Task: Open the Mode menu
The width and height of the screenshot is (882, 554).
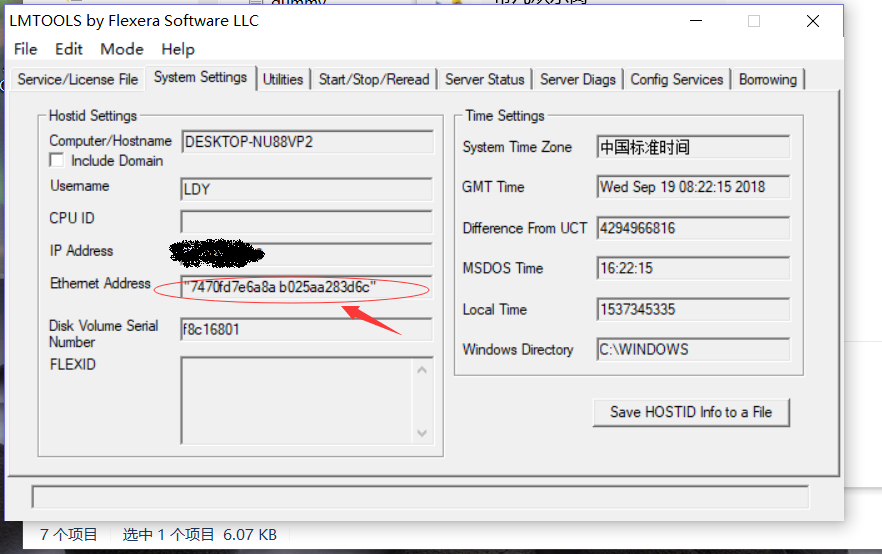Action: coord(122,49)
